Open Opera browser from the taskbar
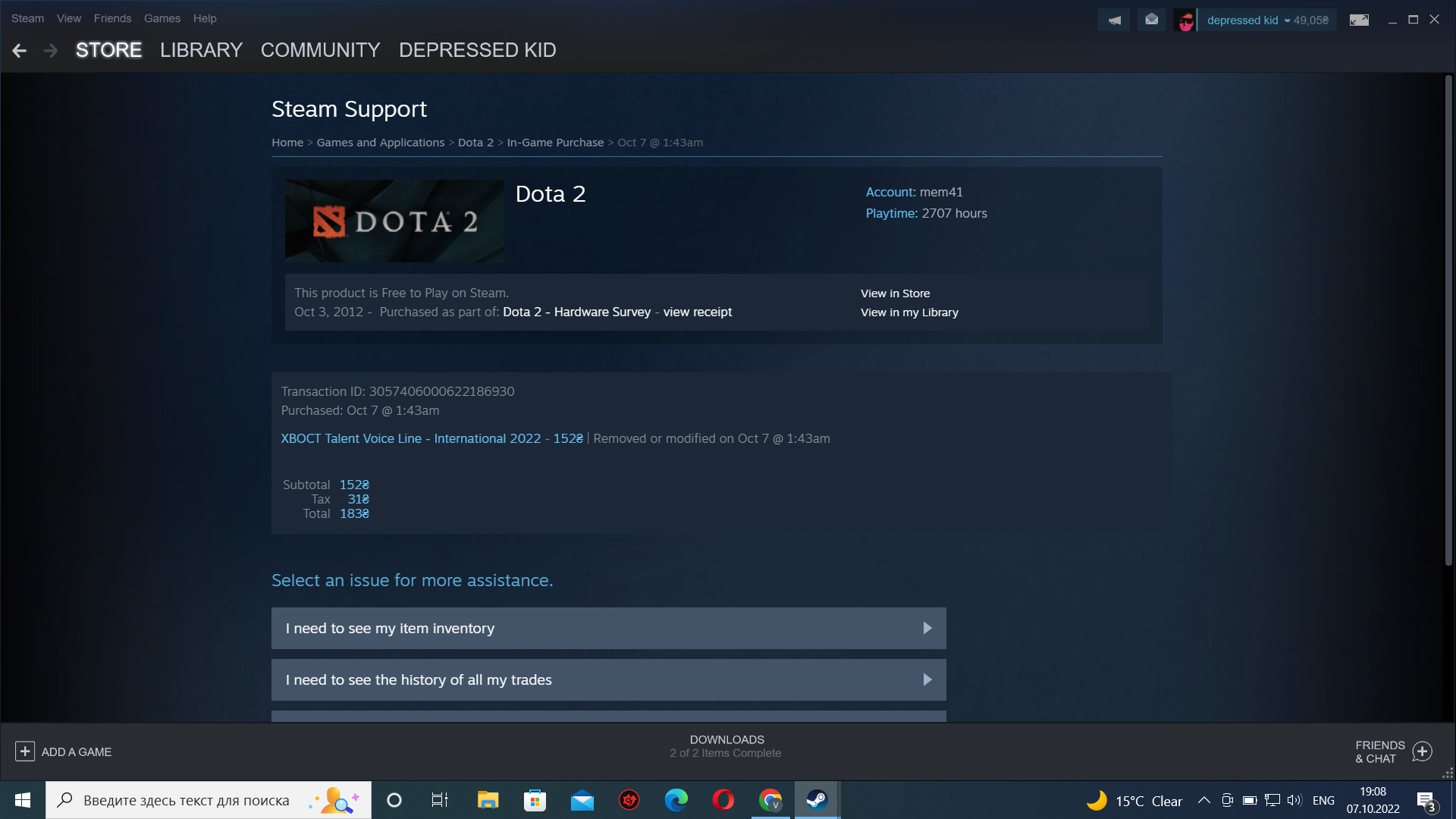The height and width of the screenshot is (819, 1456). coord(722,799)
